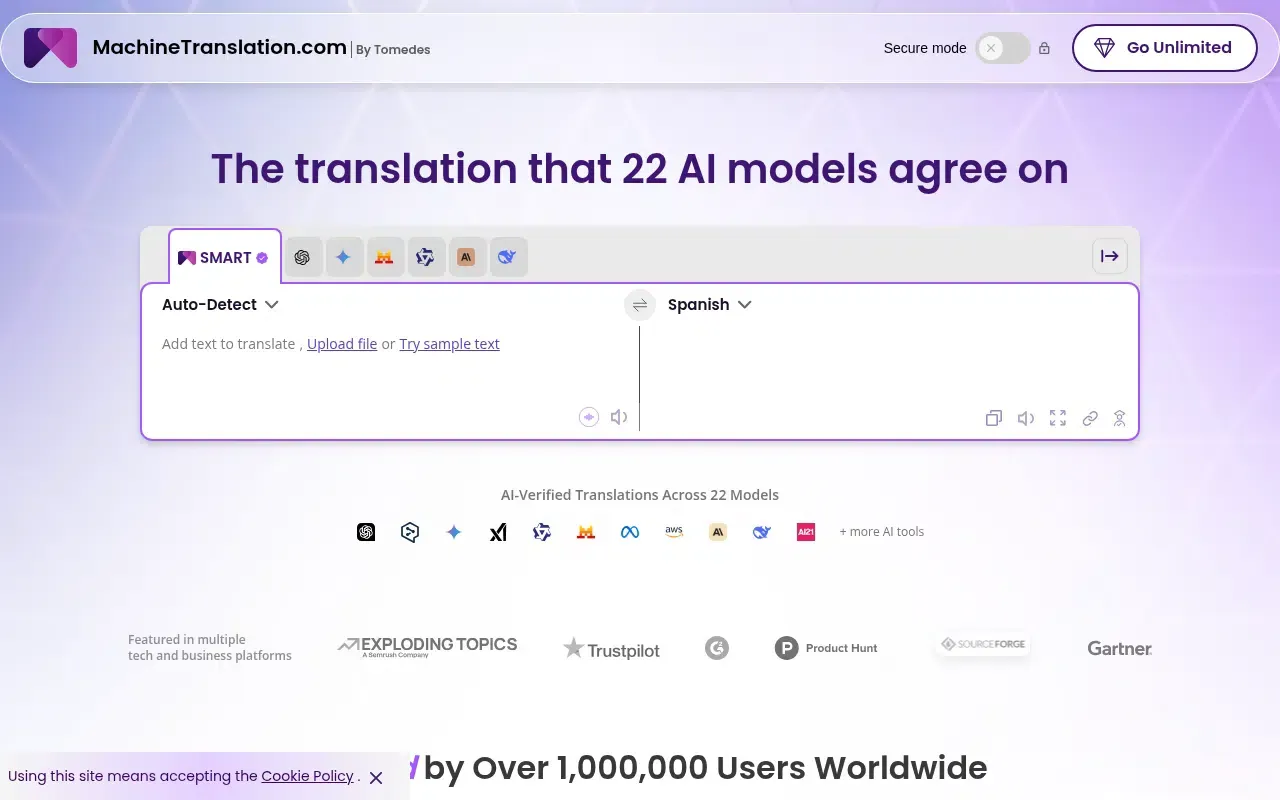Click the voice input waveform icon
This screenshot has width=1280, height=800.
tap(589, 417)
